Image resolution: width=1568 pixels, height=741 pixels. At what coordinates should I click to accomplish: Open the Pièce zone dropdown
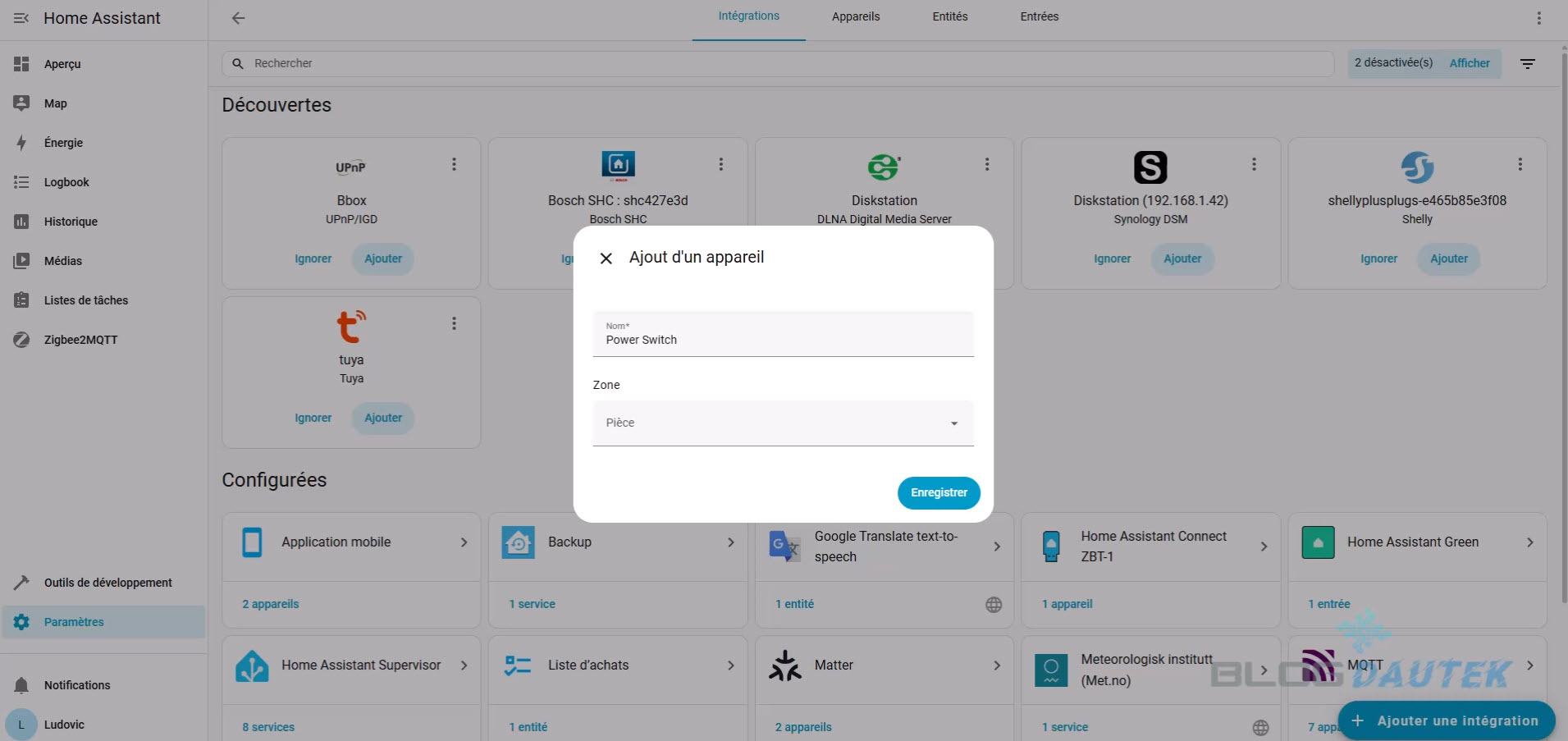[x=783, y=423]
